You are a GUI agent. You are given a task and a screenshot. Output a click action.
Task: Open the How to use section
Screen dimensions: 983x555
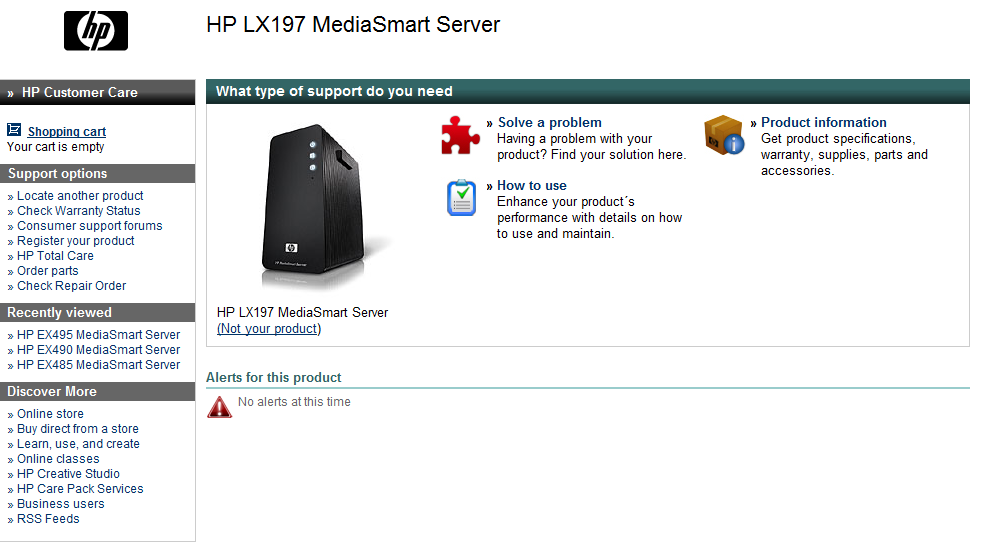532,186
